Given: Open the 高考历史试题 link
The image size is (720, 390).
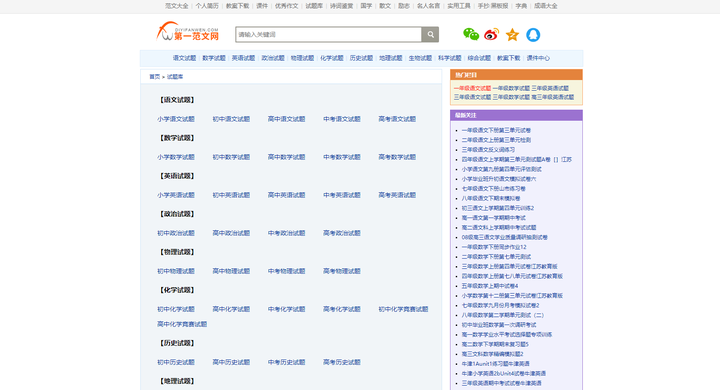Looking at the screenshot, I should click(342, 362).
